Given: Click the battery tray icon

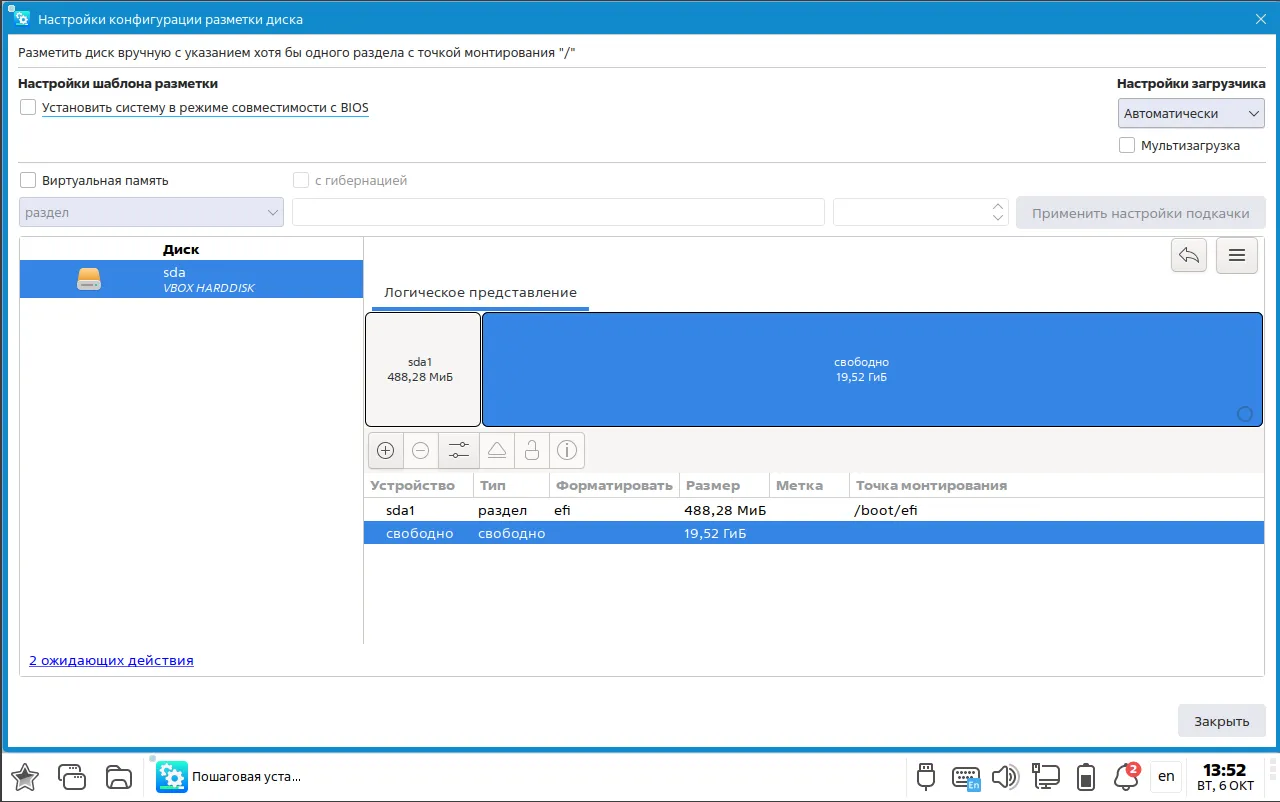Looking at the screenshot, I should (1086, 776).
